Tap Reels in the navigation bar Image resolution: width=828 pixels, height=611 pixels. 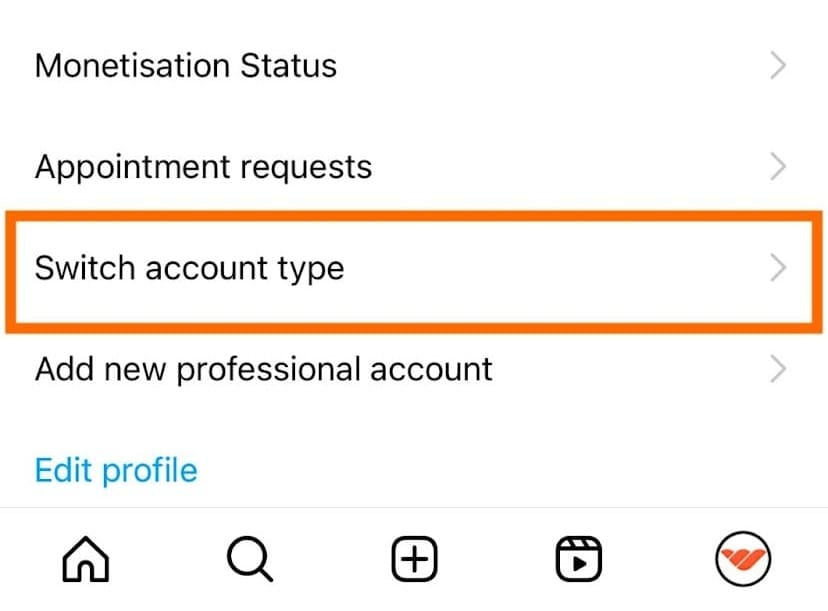tap(578, 558)
